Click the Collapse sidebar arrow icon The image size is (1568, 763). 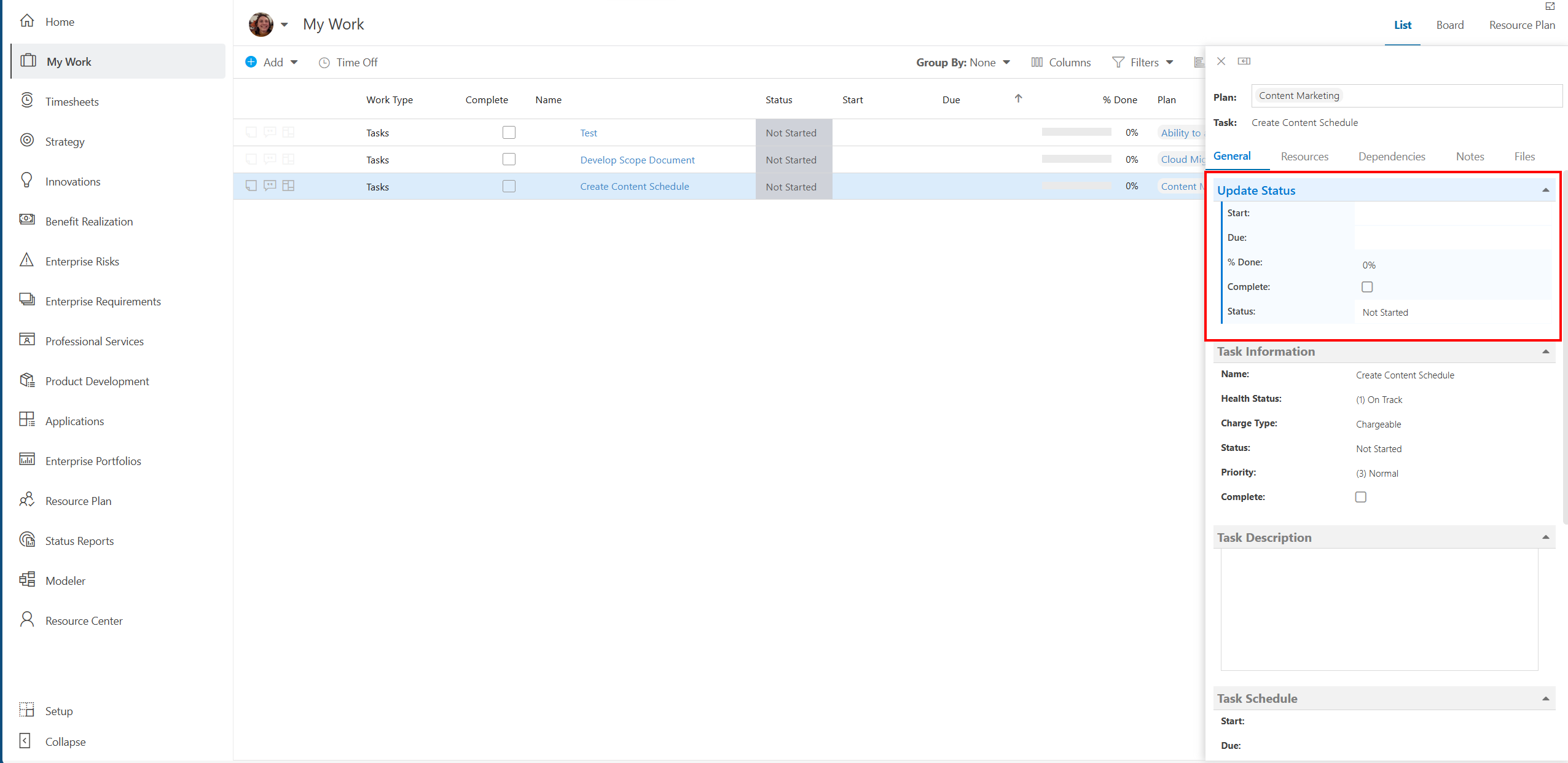(x=25, y=741)
